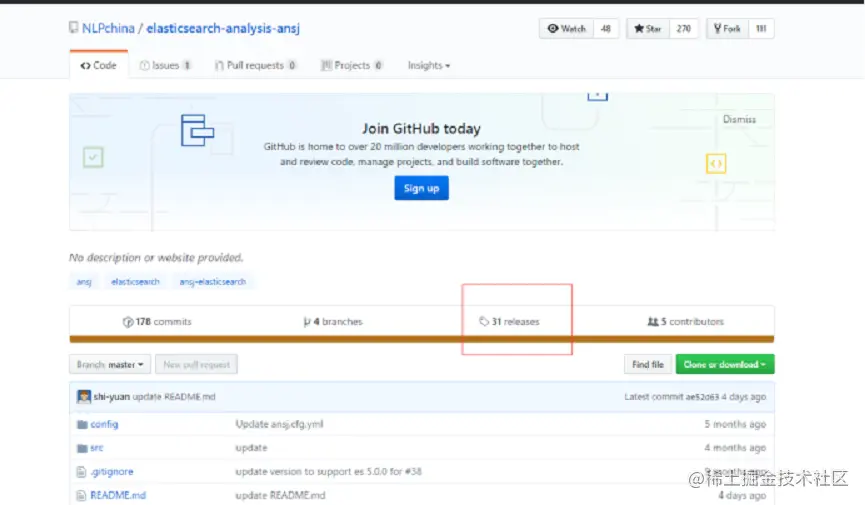Image resolution: width=865 pixels, height=505 pixels.
Task: Click the people icon beside 5 contributors
Action: (653, 321)
